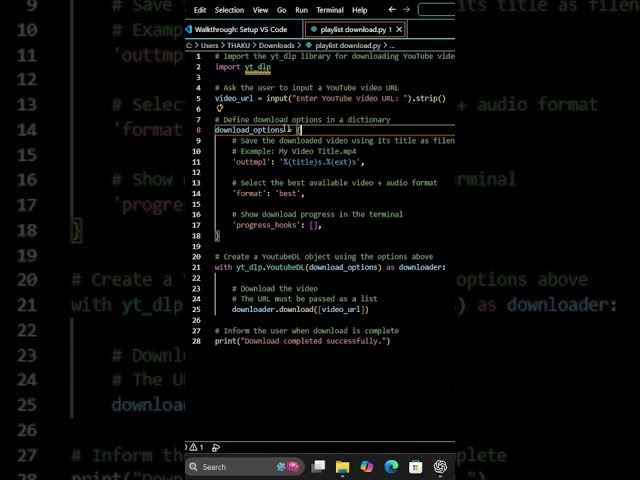The width and height of the screenshot is (640, 480).
Task: Open the View menu
Action: [260, 10]
